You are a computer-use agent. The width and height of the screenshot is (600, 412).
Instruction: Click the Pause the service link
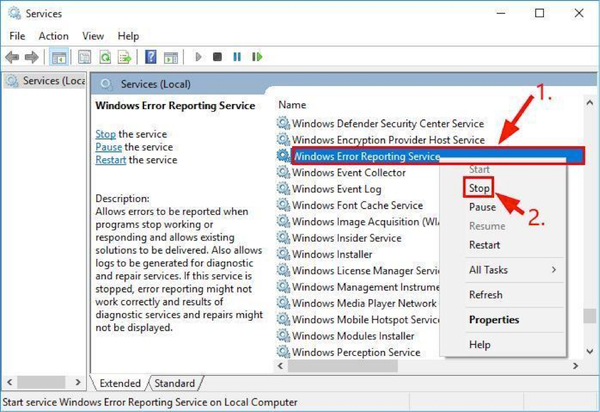[109, 147]
